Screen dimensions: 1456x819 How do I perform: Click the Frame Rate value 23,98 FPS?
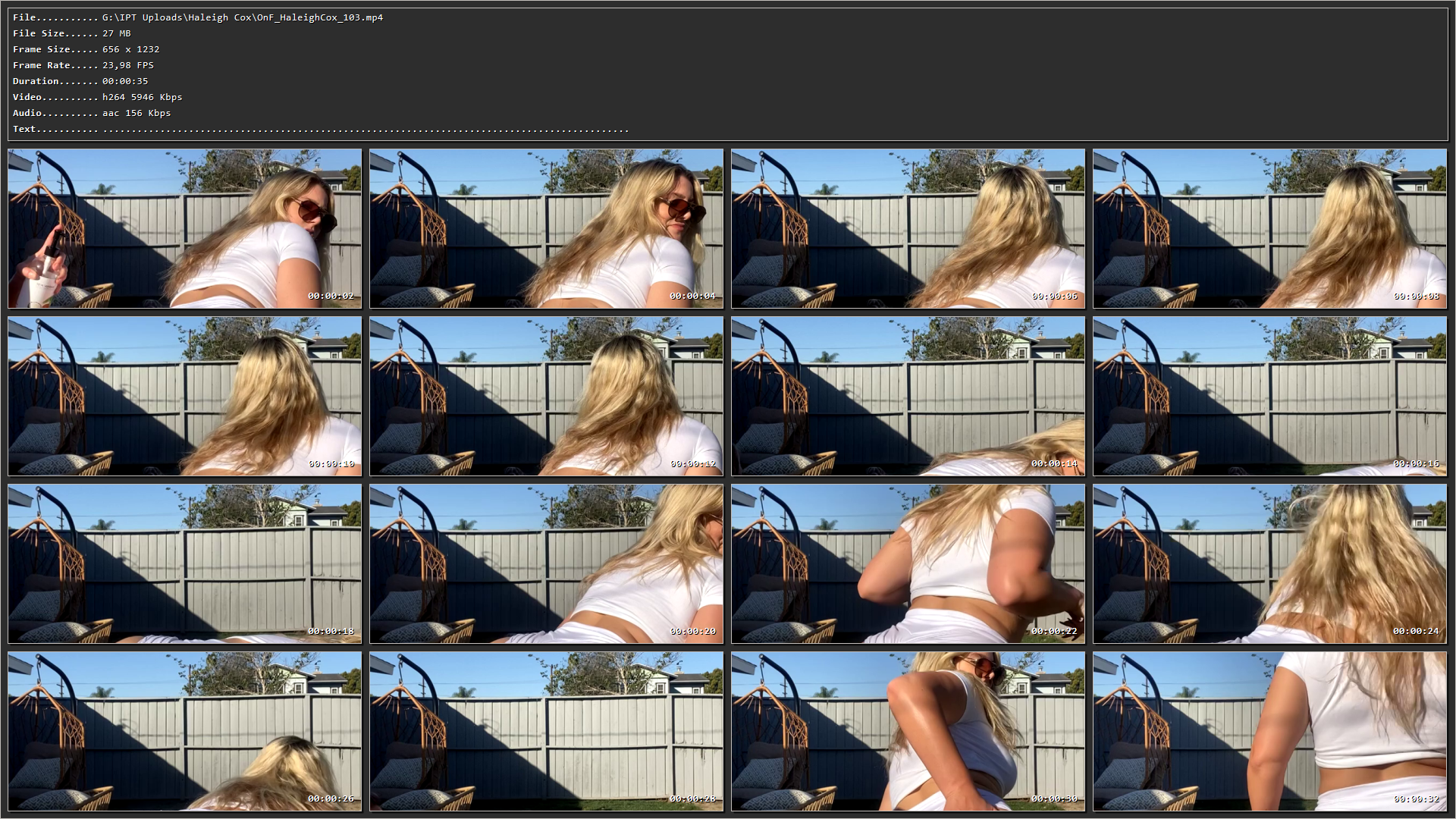click(128, 65)
